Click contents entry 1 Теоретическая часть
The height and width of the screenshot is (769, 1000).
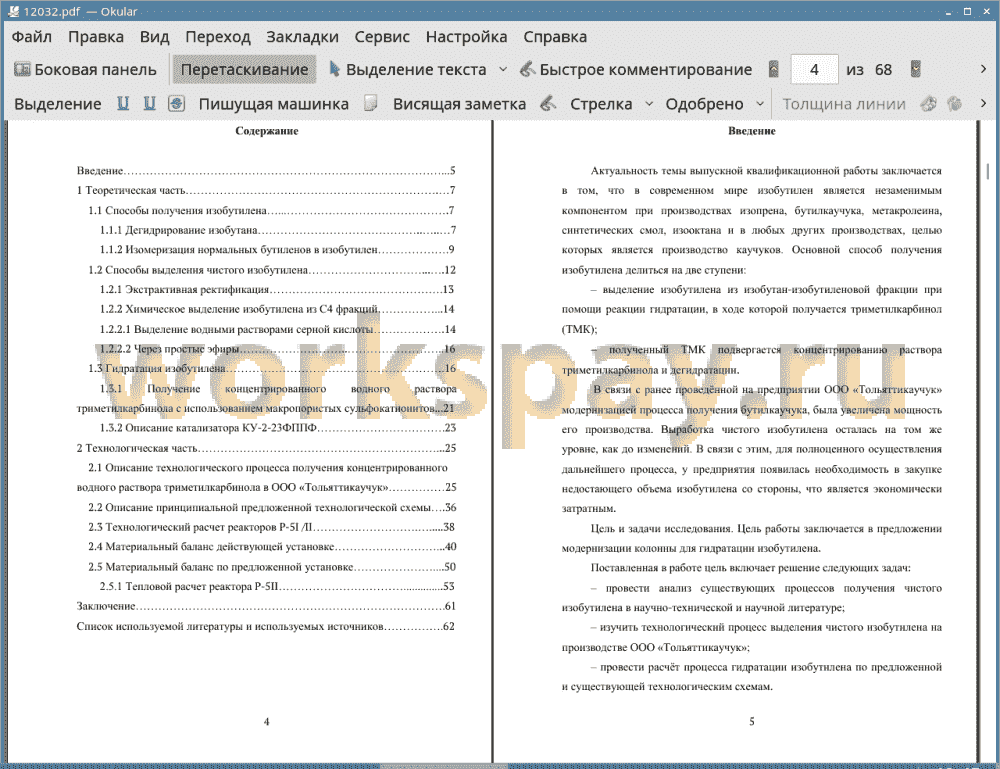[266, 191]
